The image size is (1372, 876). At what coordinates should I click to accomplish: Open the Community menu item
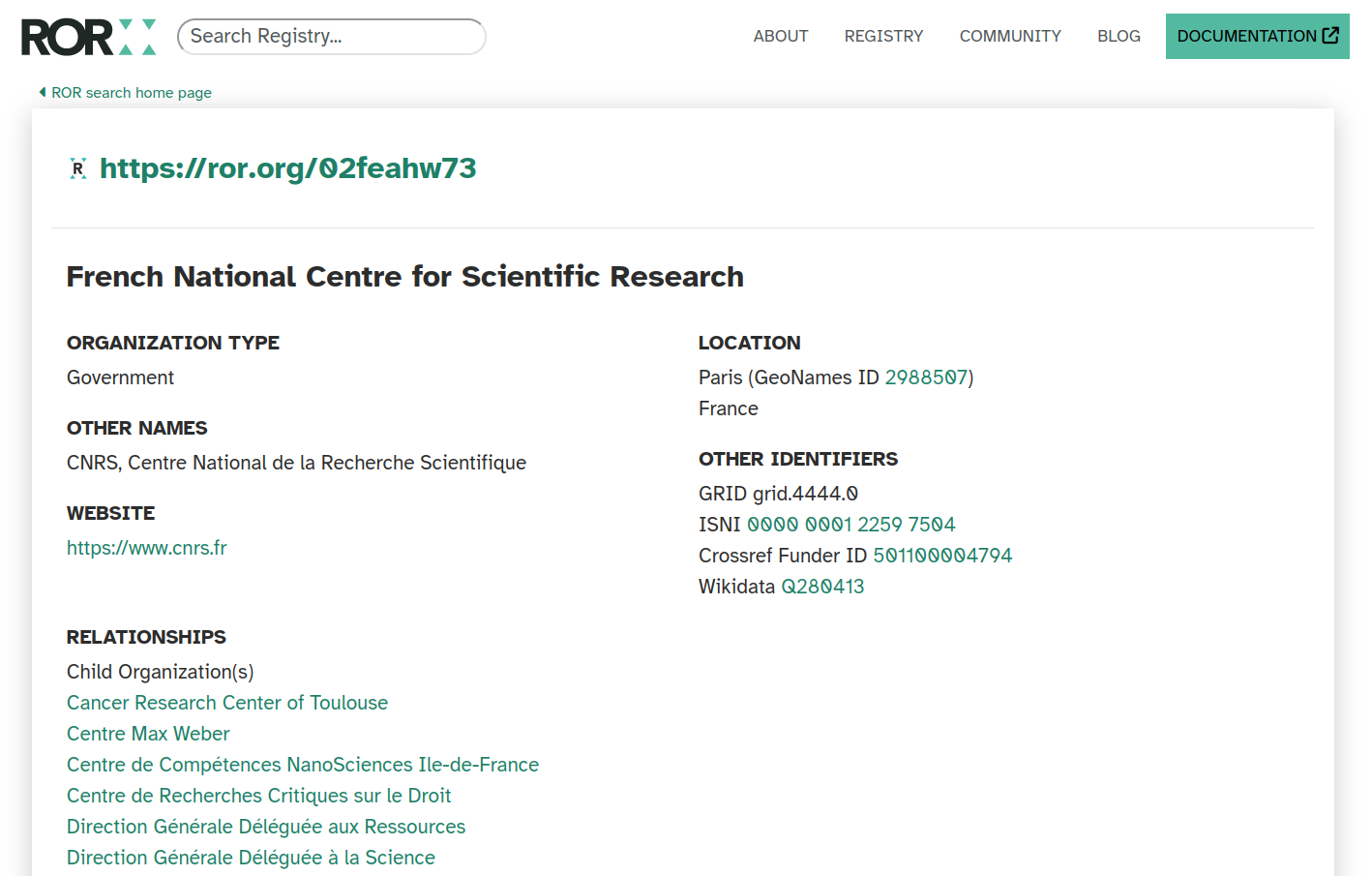coord(1010,36)
